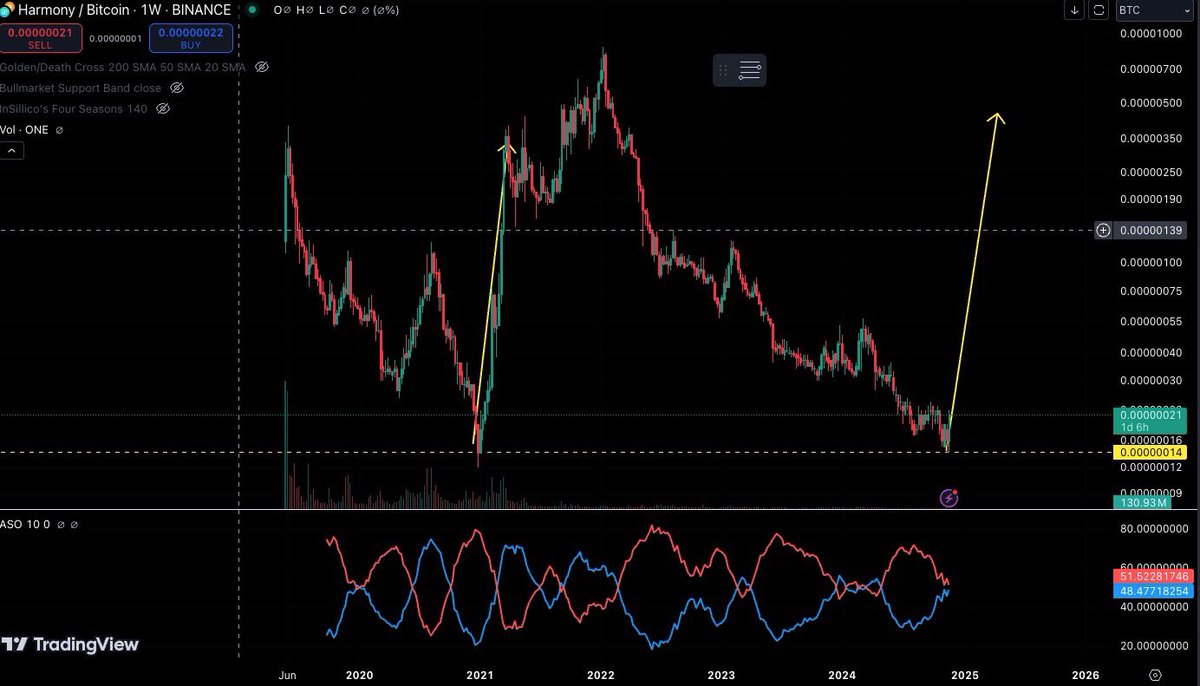
Task: Click the plus icon beside 0.00000139
Action: tap(1103, 230)
